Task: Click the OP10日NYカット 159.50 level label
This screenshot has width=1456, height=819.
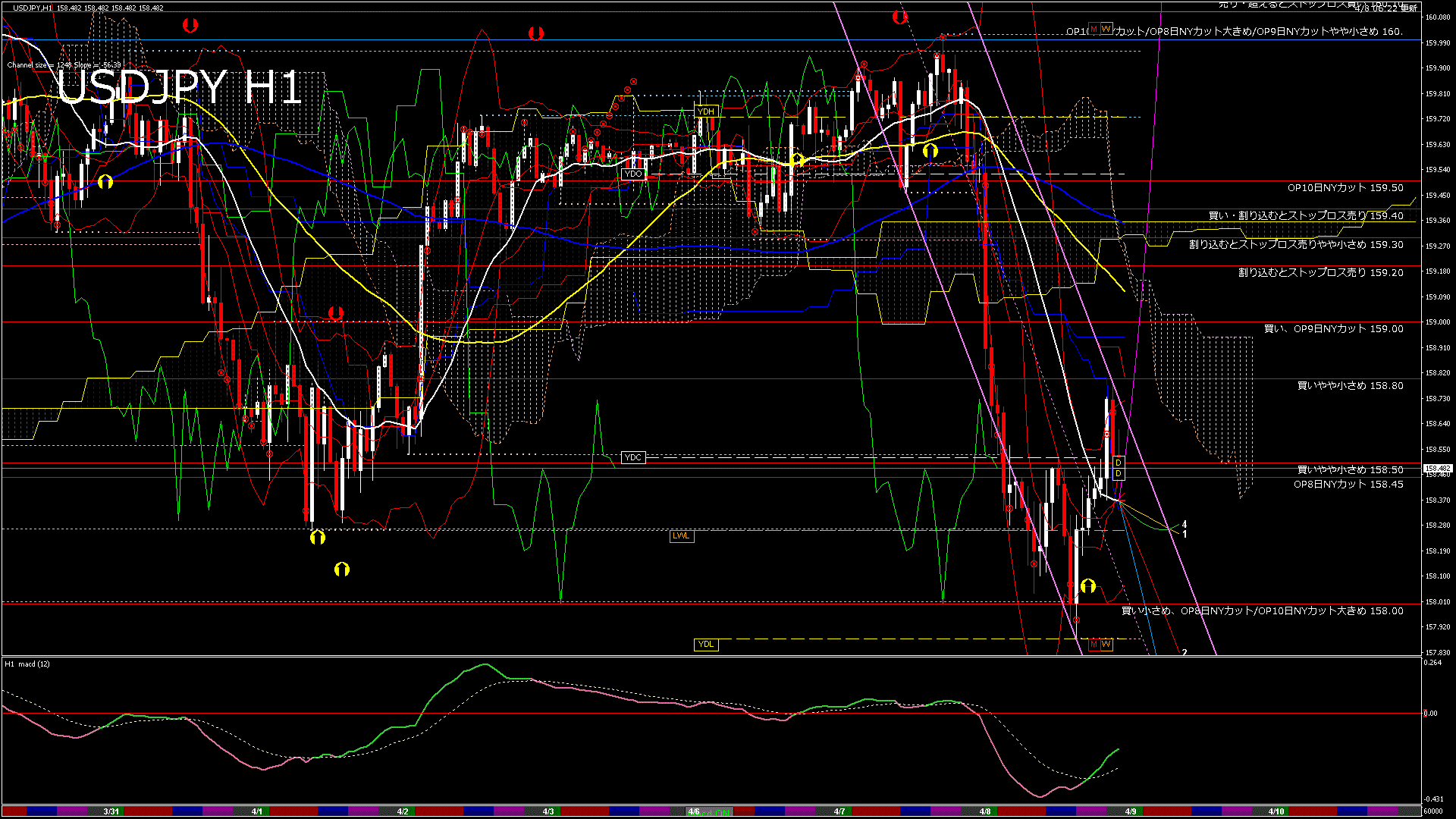Action: [1345, 187]
